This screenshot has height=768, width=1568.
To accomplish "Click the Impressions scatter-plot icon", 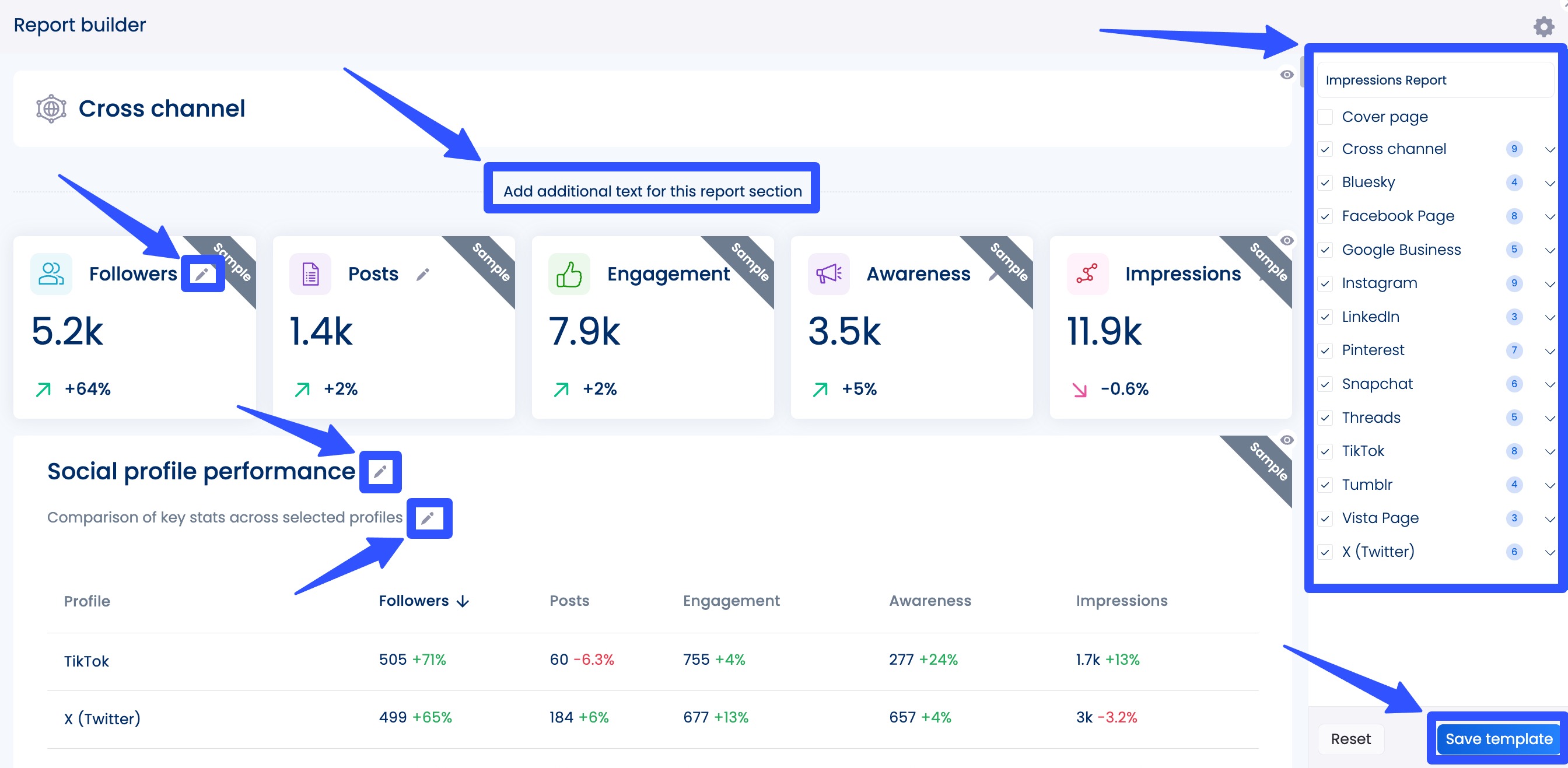I will (1087, 274).
